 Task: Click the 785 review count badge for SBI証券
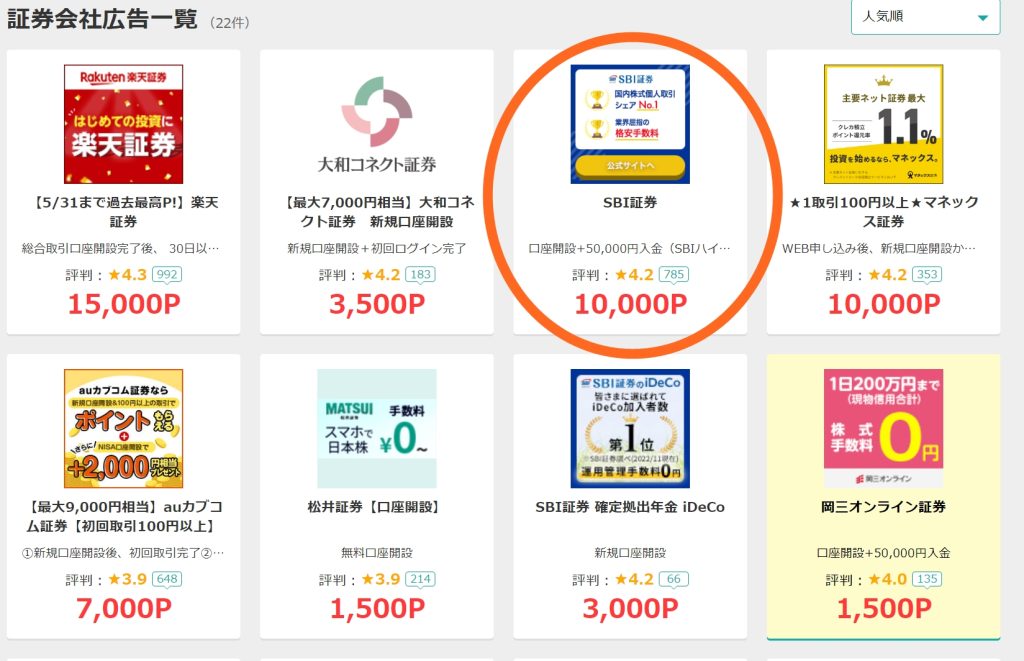(674, 274)
